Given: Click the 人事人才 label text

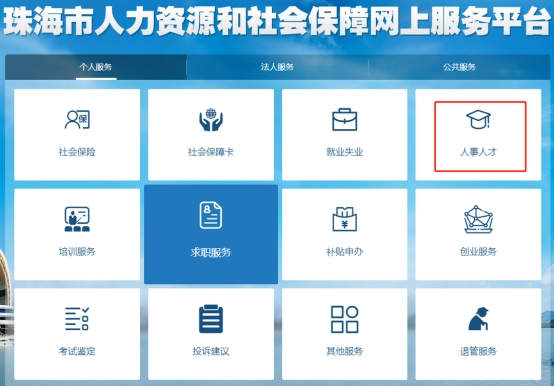Looking at the screenshot, I should (478, 152).
